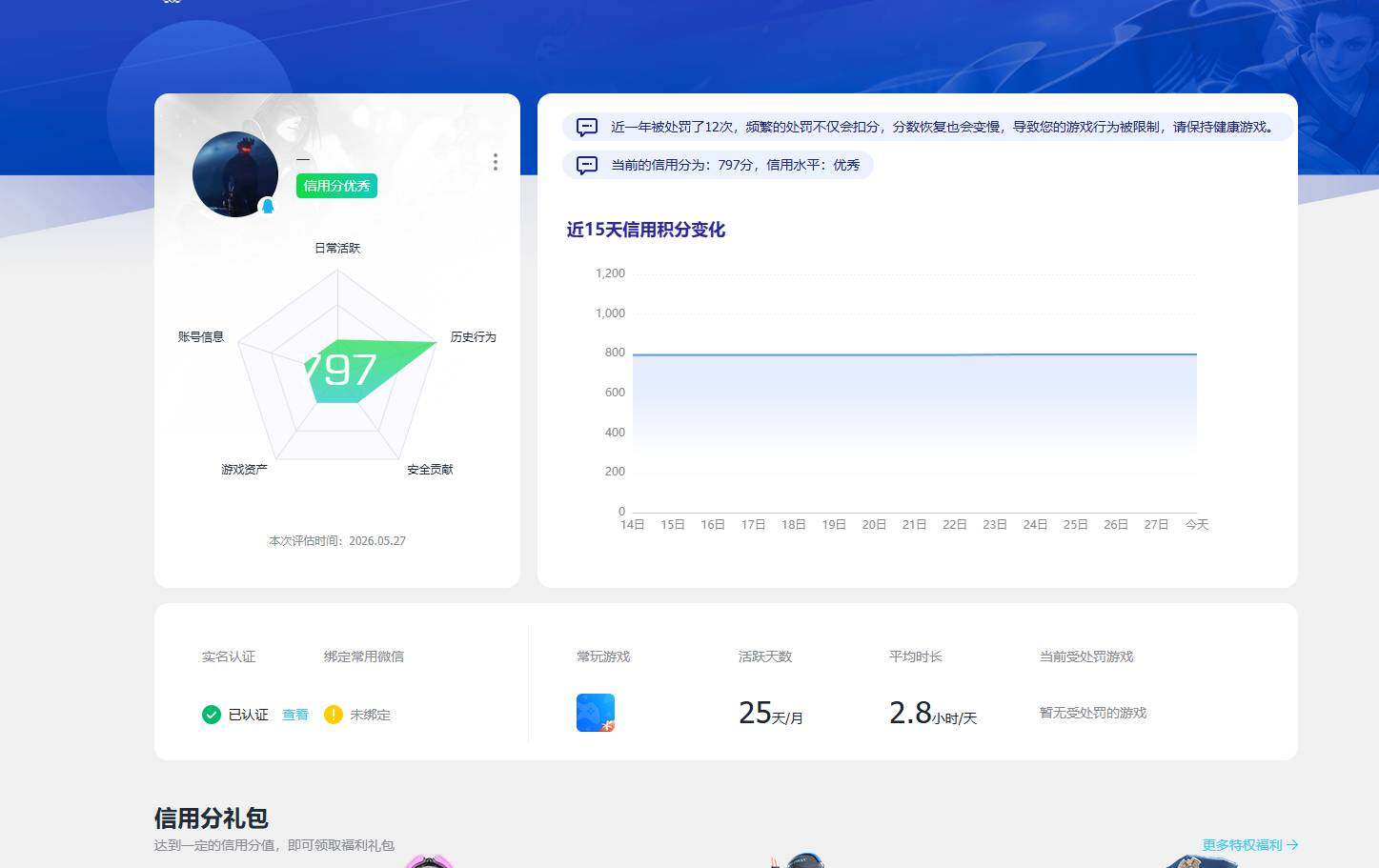
Task: Click the 账号信息 radar label
Action: (201, 337)
